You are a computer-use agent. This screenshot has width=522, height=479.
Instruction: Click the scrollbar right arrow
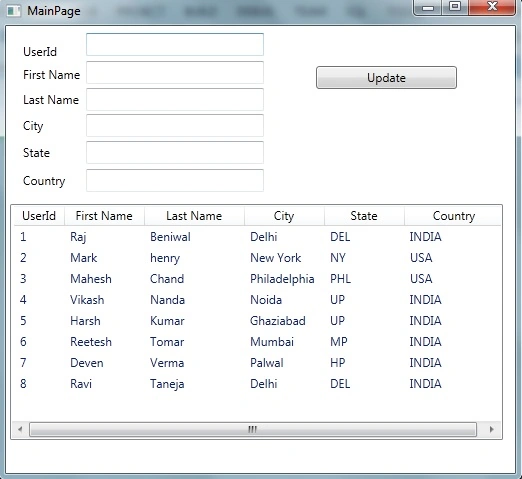[491, 429]
